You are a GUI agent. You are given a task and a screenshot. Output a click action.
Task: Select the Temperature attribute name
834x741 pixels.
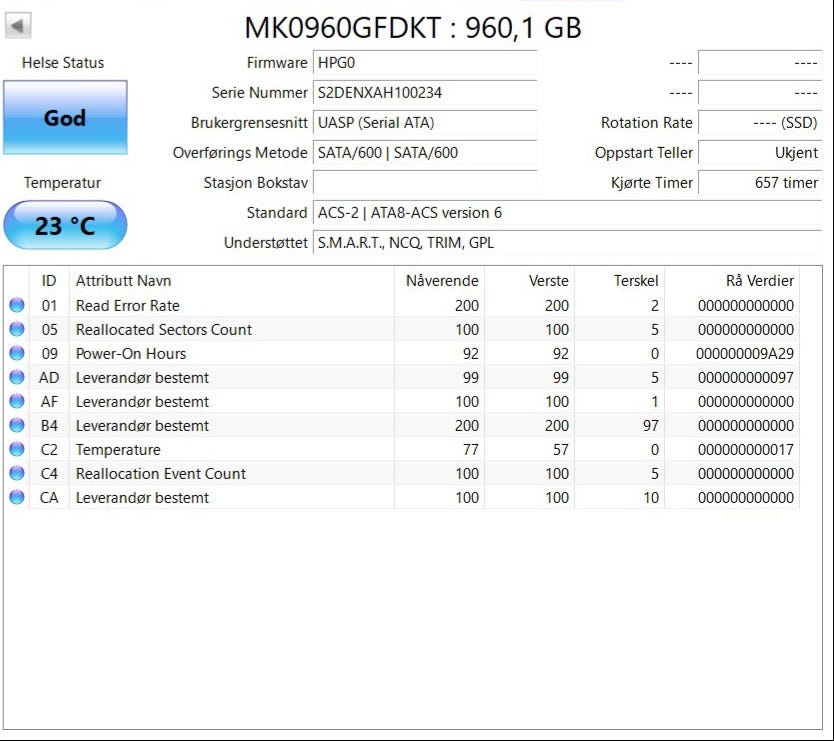pyautogui.click(x=118, y=449)
